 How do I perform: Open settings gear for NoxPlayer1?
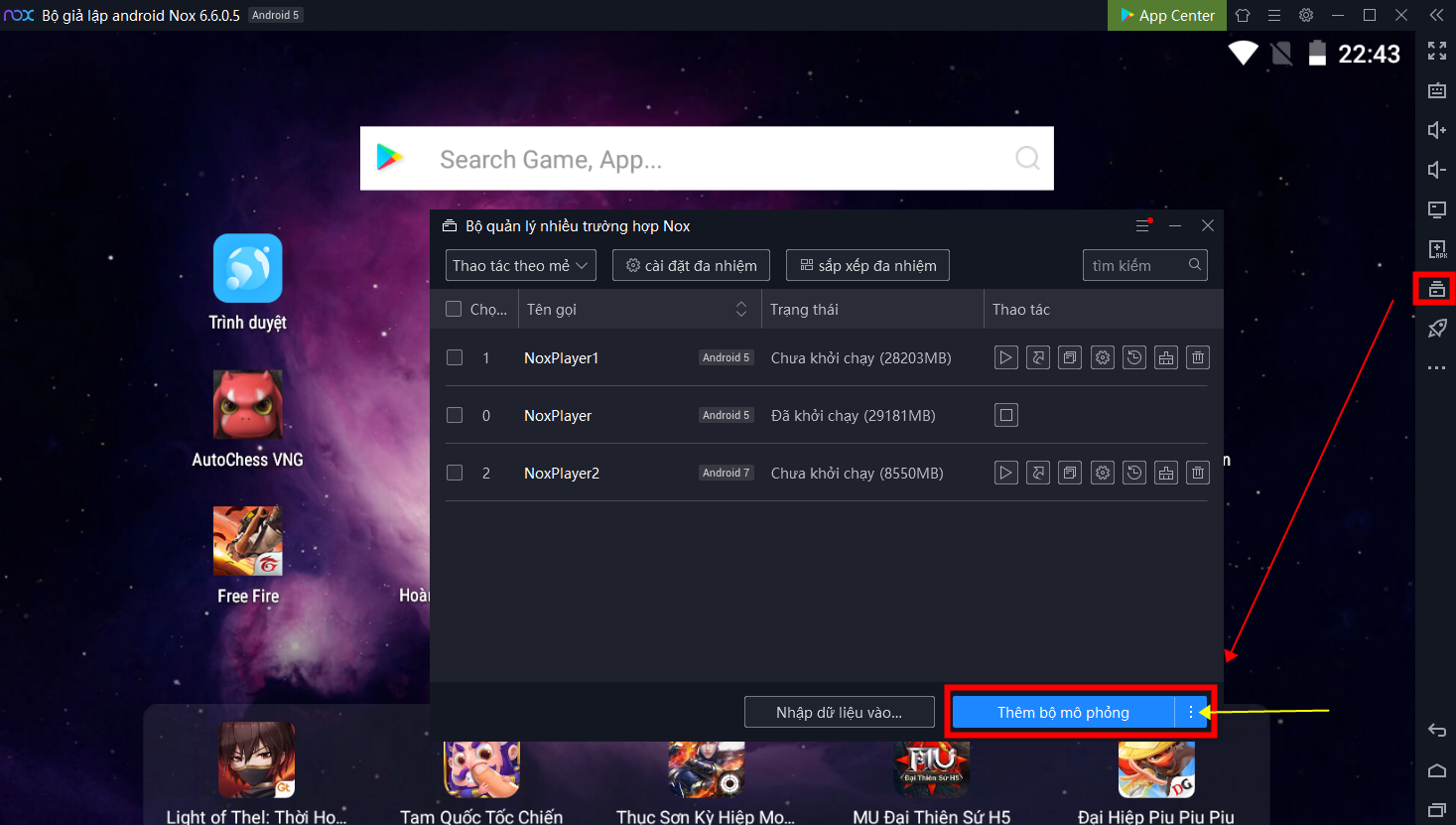(1102, 357)
